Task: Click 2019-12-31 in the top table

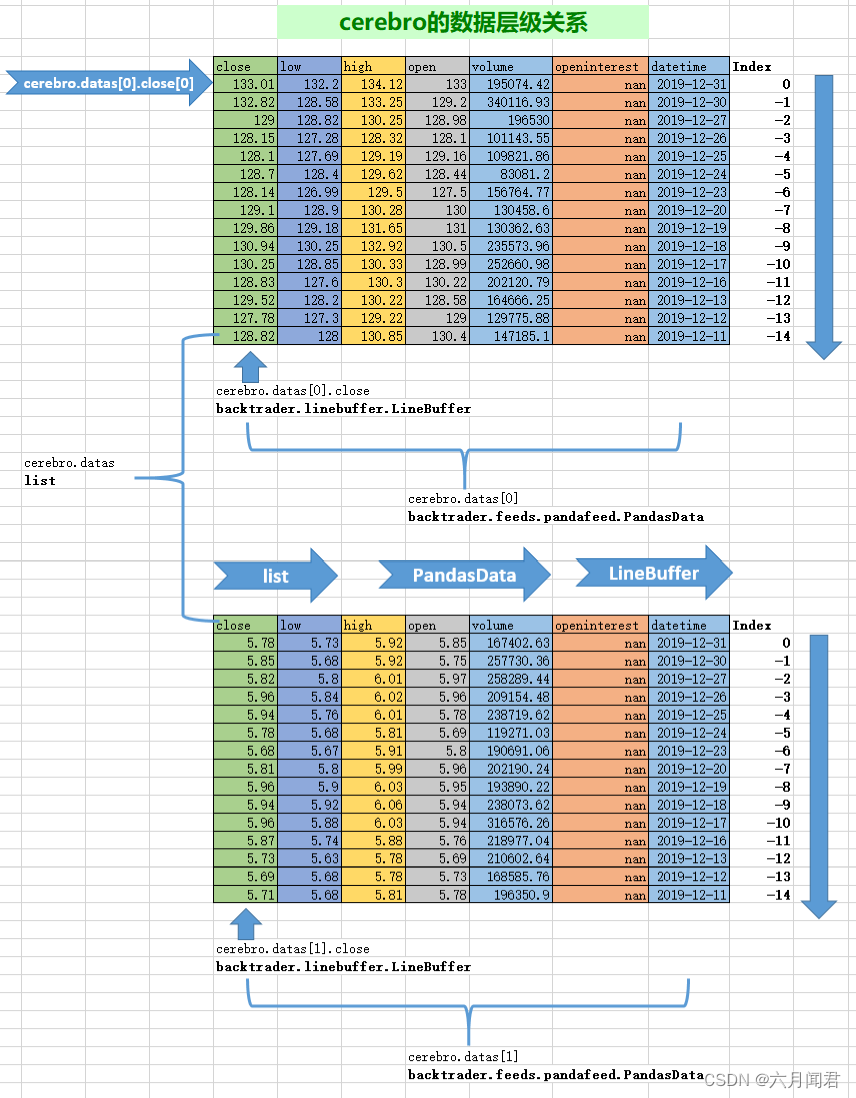Action: (689, 84)
